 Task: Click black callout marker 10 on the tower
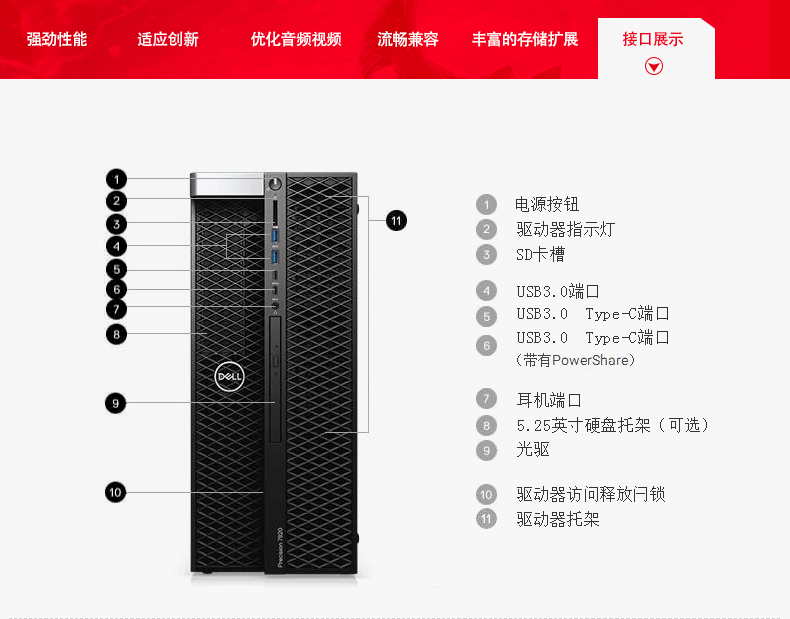coord(115,493)
